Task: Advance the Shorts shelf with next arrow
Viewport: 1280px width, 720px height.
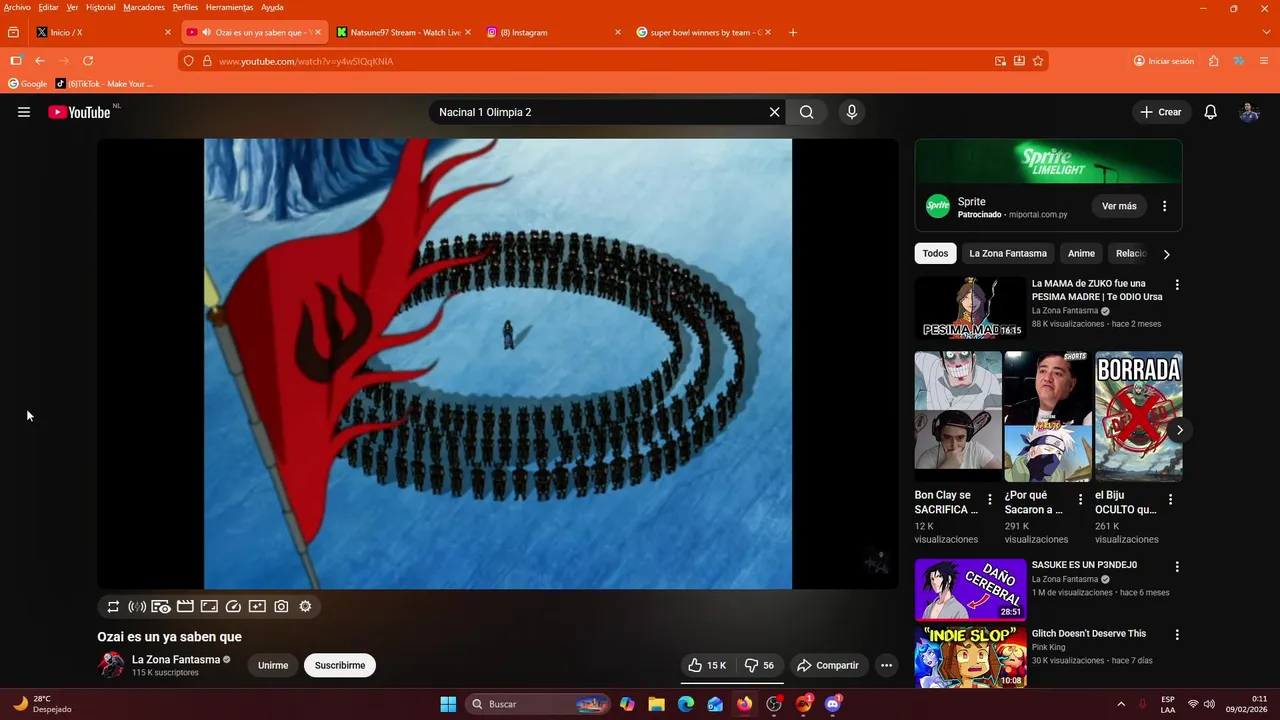Action: [x=1180, y=430]
